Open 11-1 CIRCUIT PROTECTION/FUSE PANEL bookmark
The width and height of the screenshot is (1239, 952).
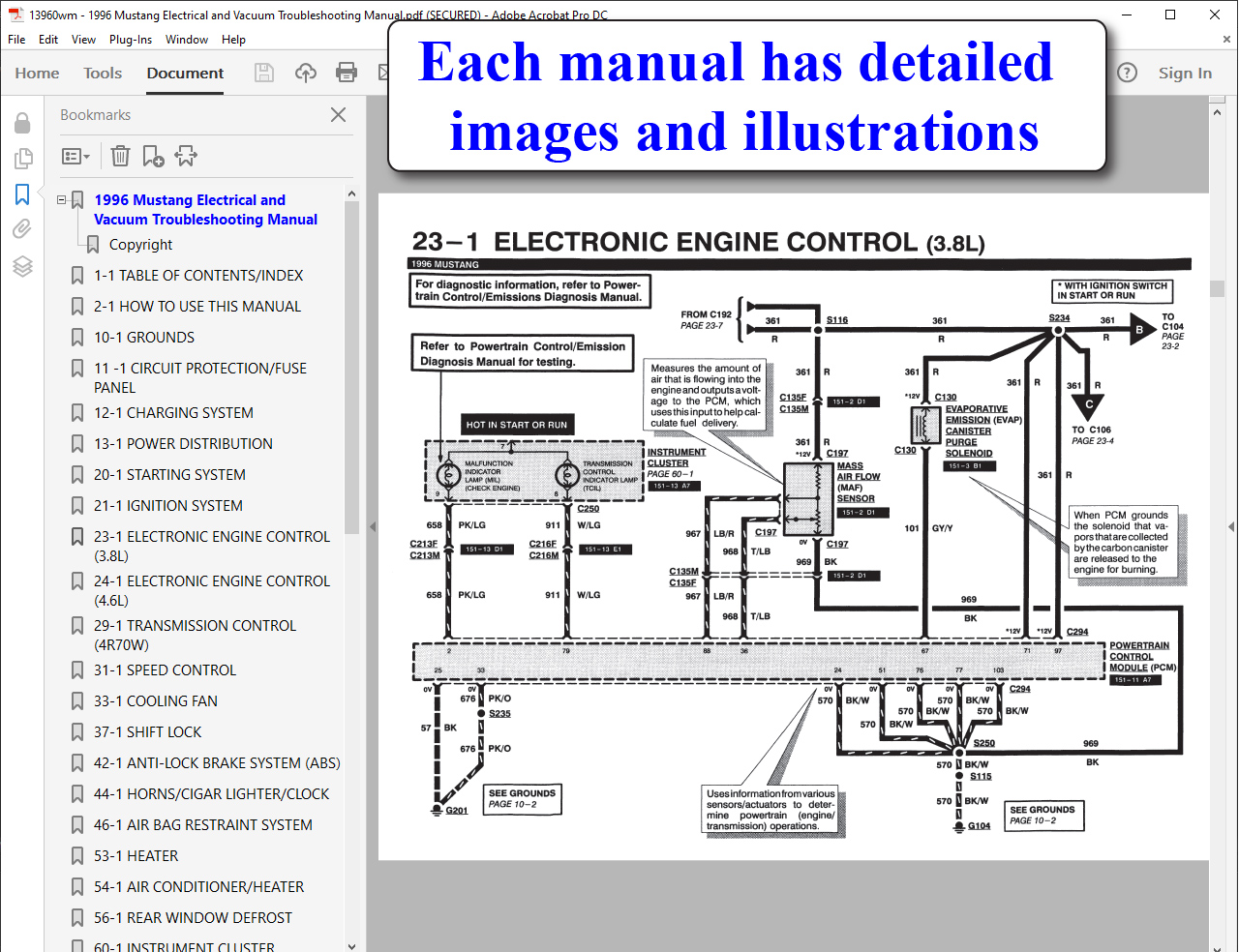tap(200, 377)
